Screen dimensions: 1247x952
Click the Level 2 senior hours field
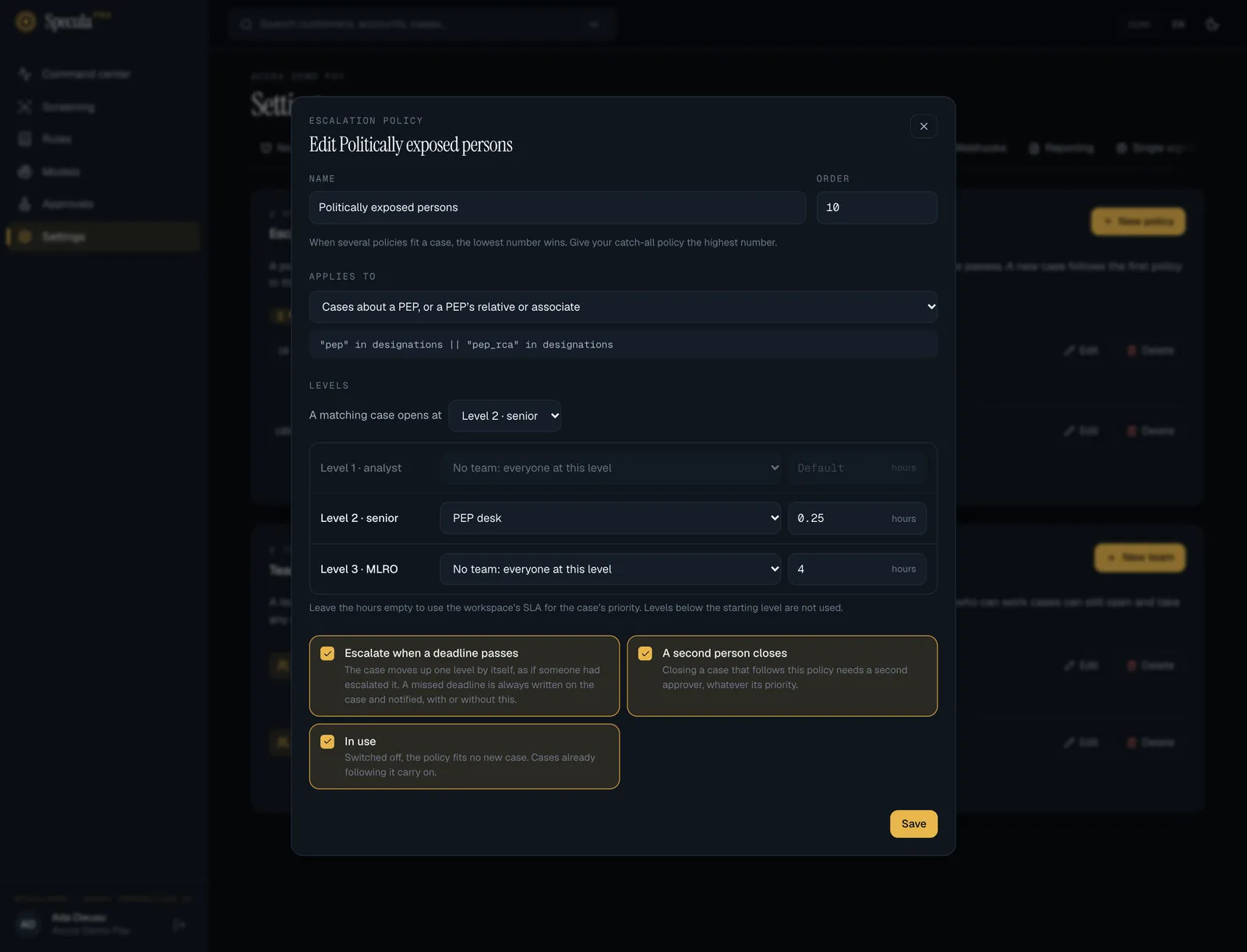pyautogui.click(x=857, y=518)
